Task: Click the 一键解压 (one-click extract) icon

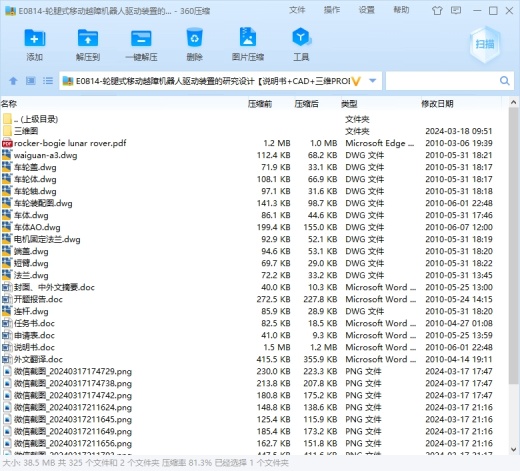Action: click(x=141, y=38)
